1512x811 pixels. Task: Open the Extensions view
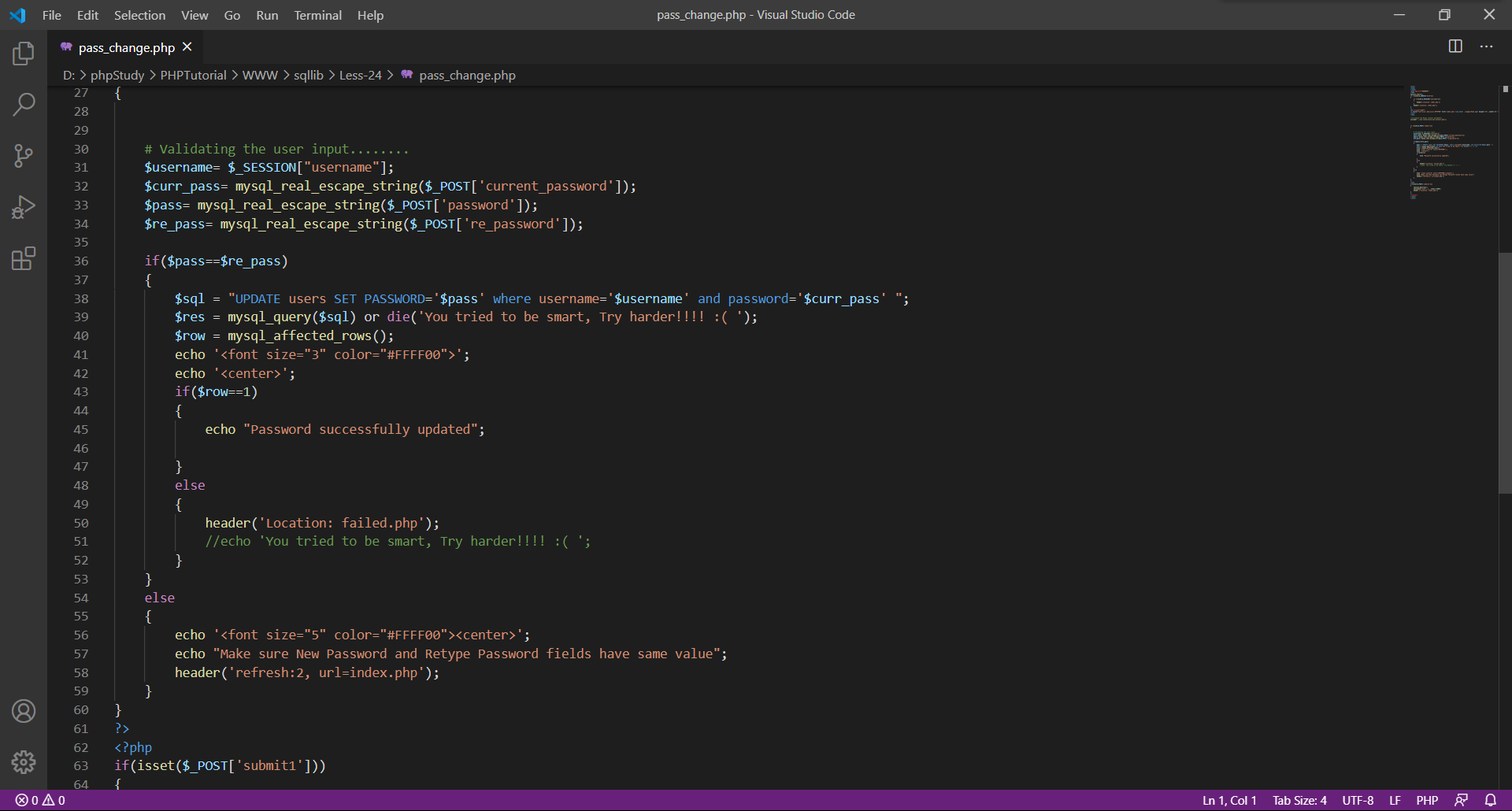[x=24, y=258]
